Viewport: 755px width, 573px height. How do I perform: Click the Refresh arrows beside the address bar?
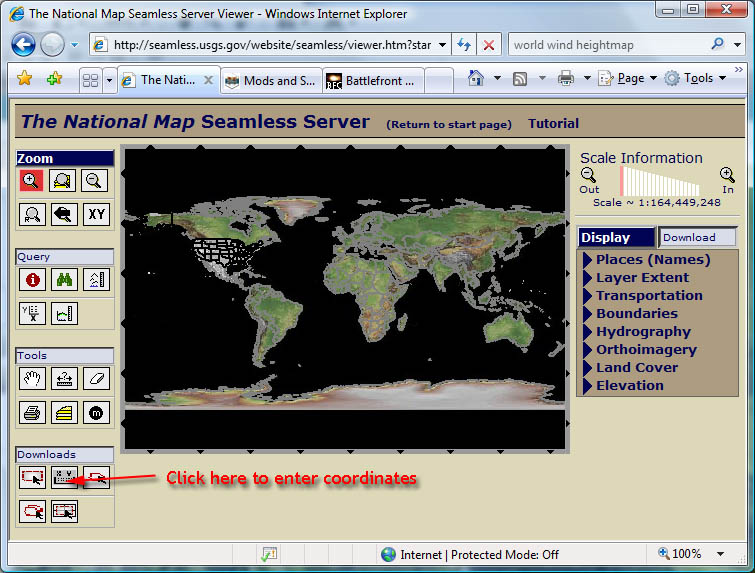click(x=464, y=45)
